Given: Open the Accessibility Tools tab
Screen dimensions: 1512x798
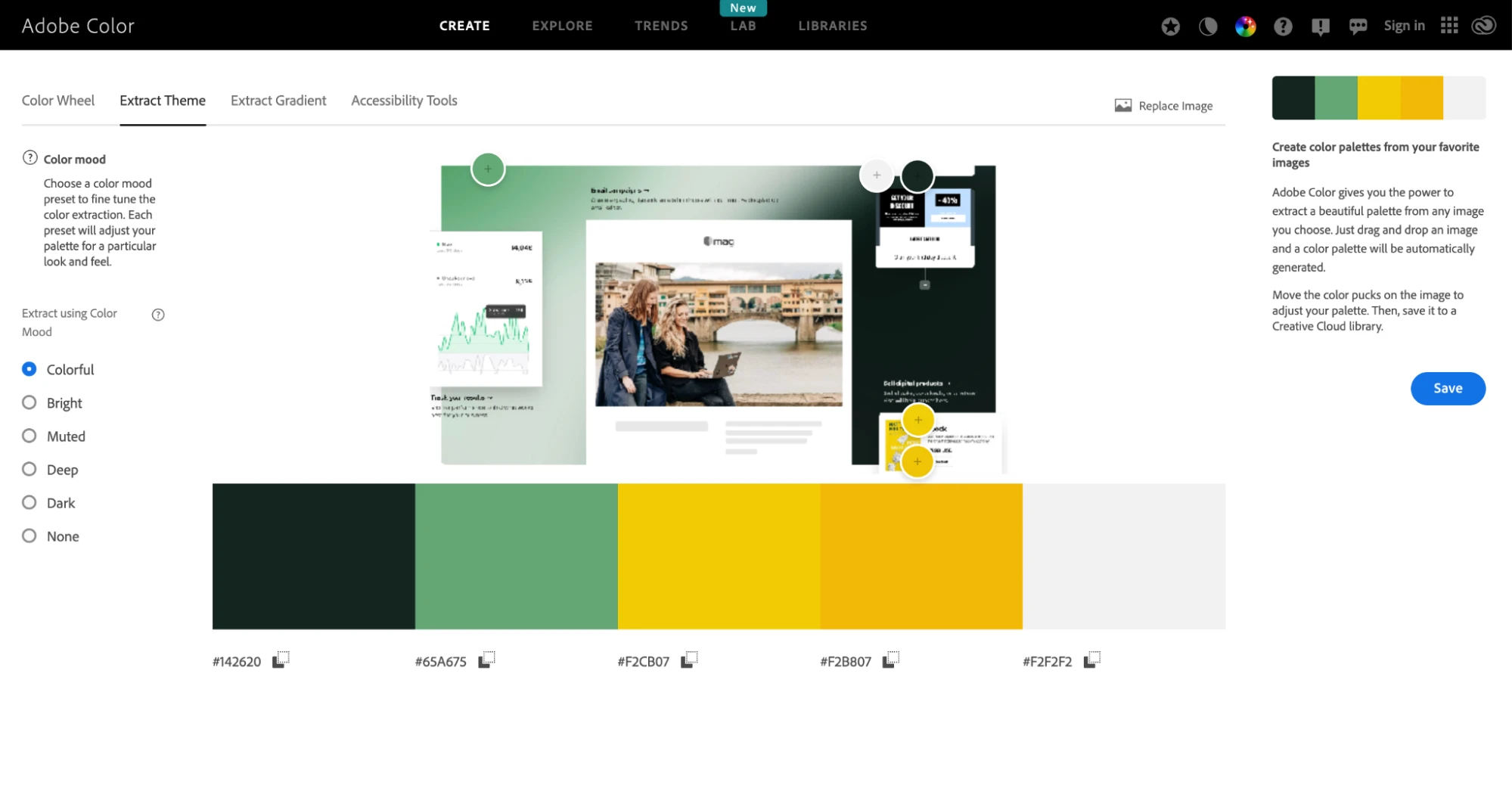Looking at the screenshot, I should click(x=404, y=101).
